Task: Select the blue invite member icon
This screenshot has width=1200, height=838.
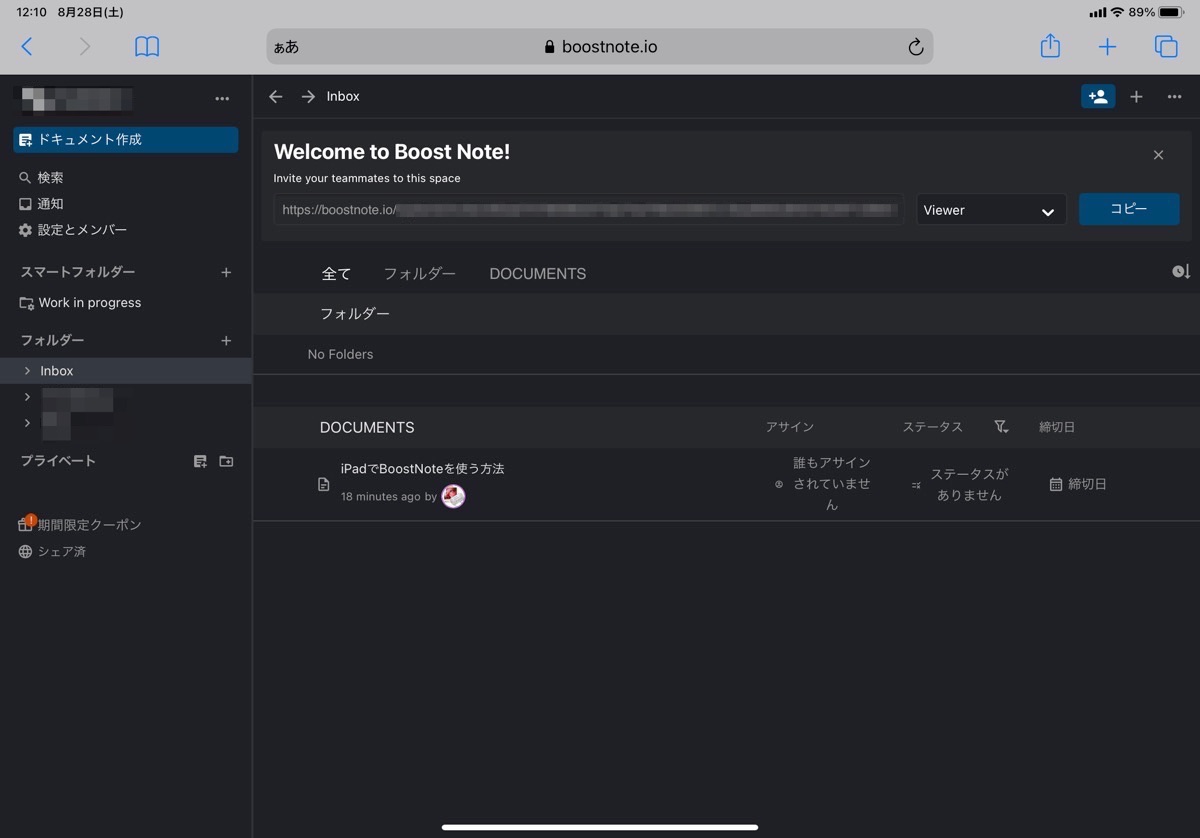Action: point(1097,96)
